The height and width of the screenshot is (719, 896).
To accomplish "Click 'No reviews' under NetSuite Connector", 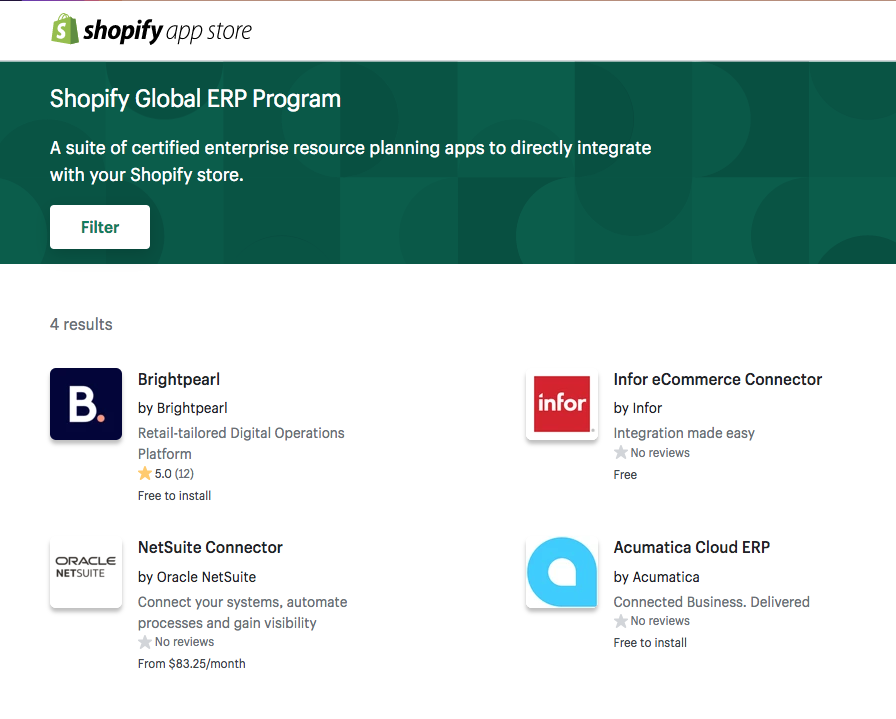I will tap(185, 642).
